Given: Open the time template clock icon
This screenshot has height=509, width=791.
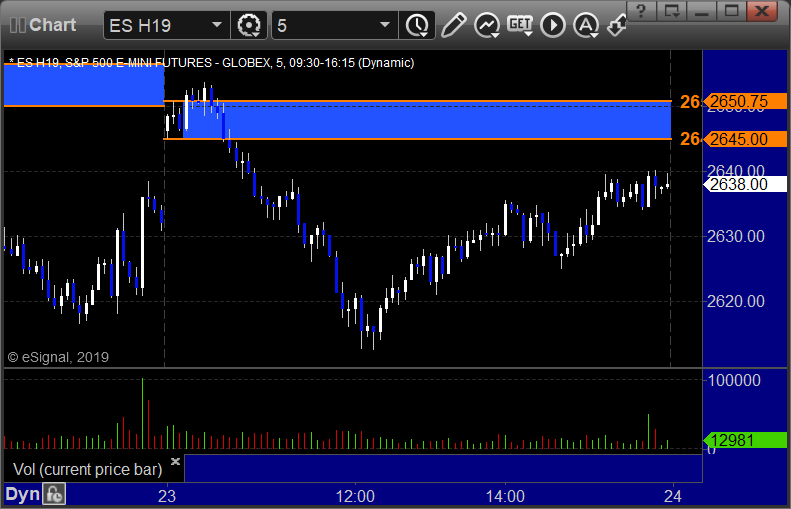Looking at the screenshot, I should click(417, 25).
